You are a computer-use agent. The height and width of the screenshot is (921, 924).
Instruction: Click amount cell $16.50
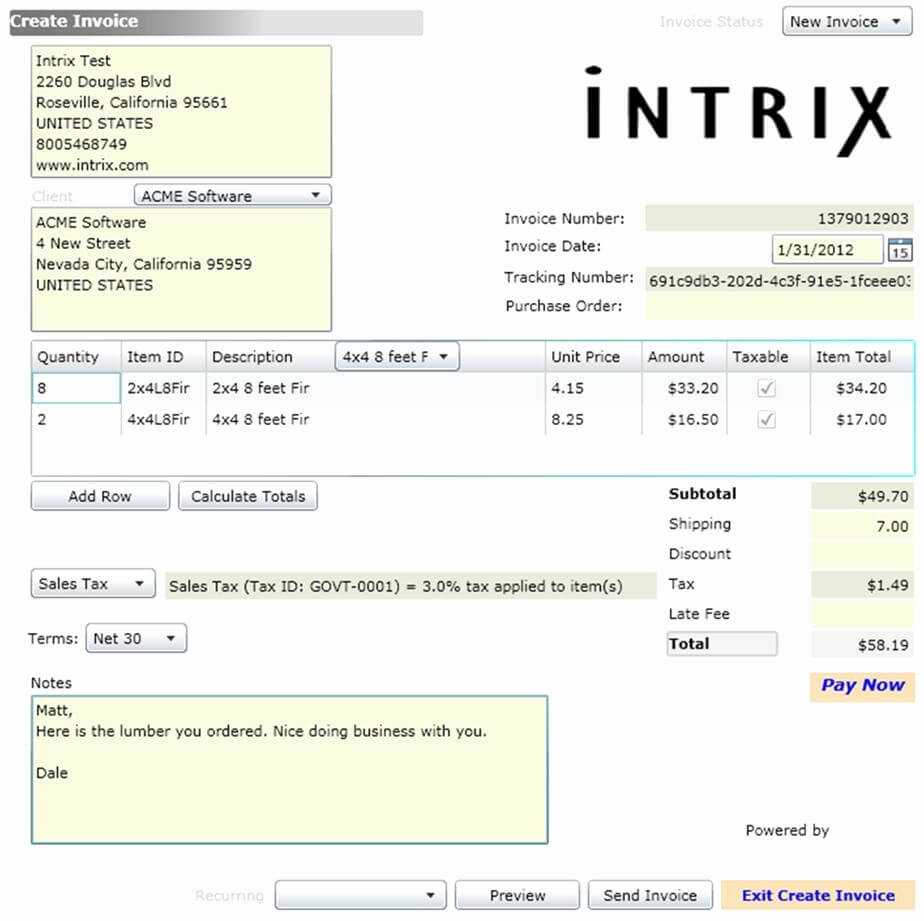(685, 420)
